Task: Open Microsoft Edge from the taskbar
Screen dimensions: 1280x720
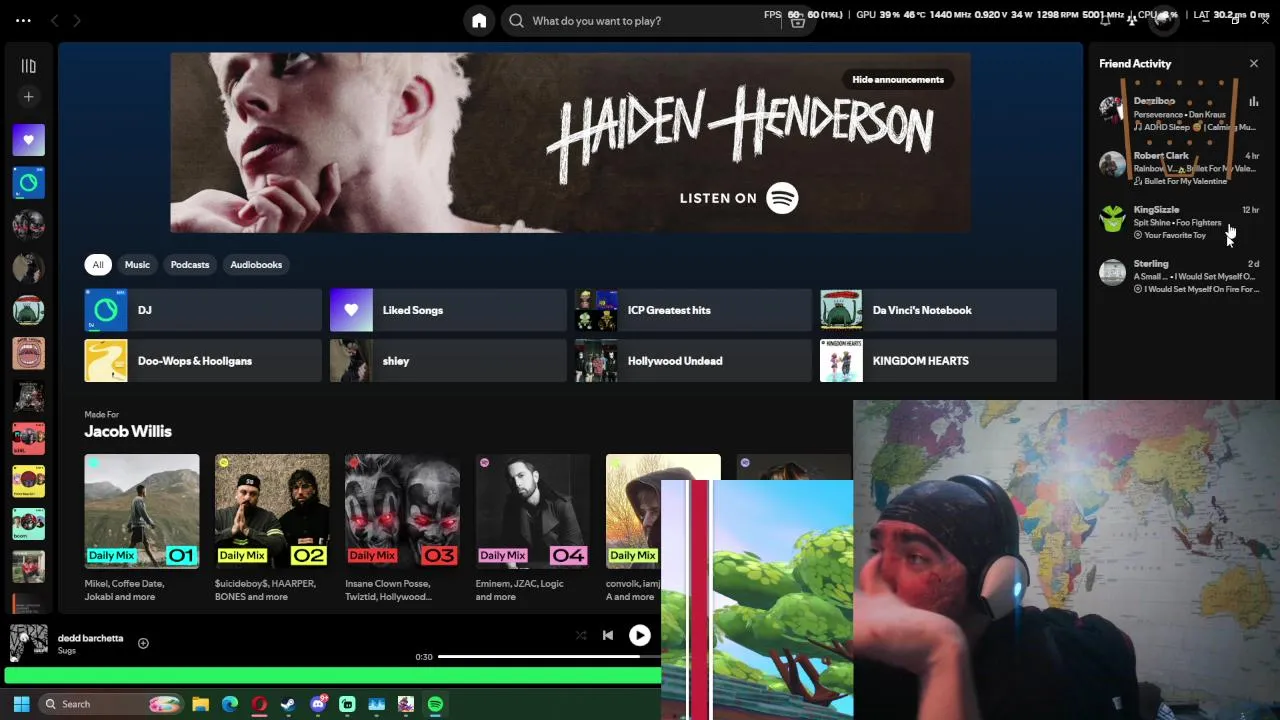Action: point(230,704)
